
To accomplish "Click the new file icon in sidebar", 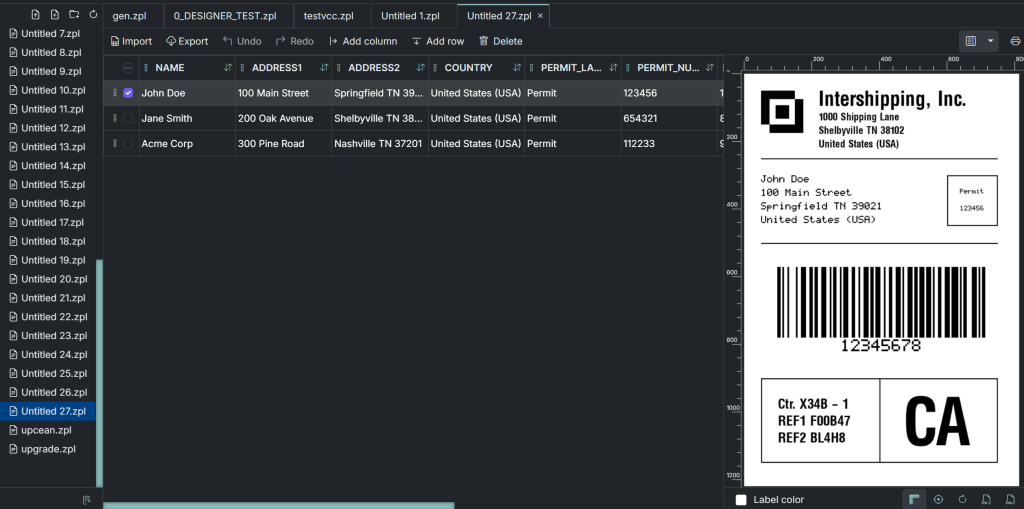I will pos(55,14).
